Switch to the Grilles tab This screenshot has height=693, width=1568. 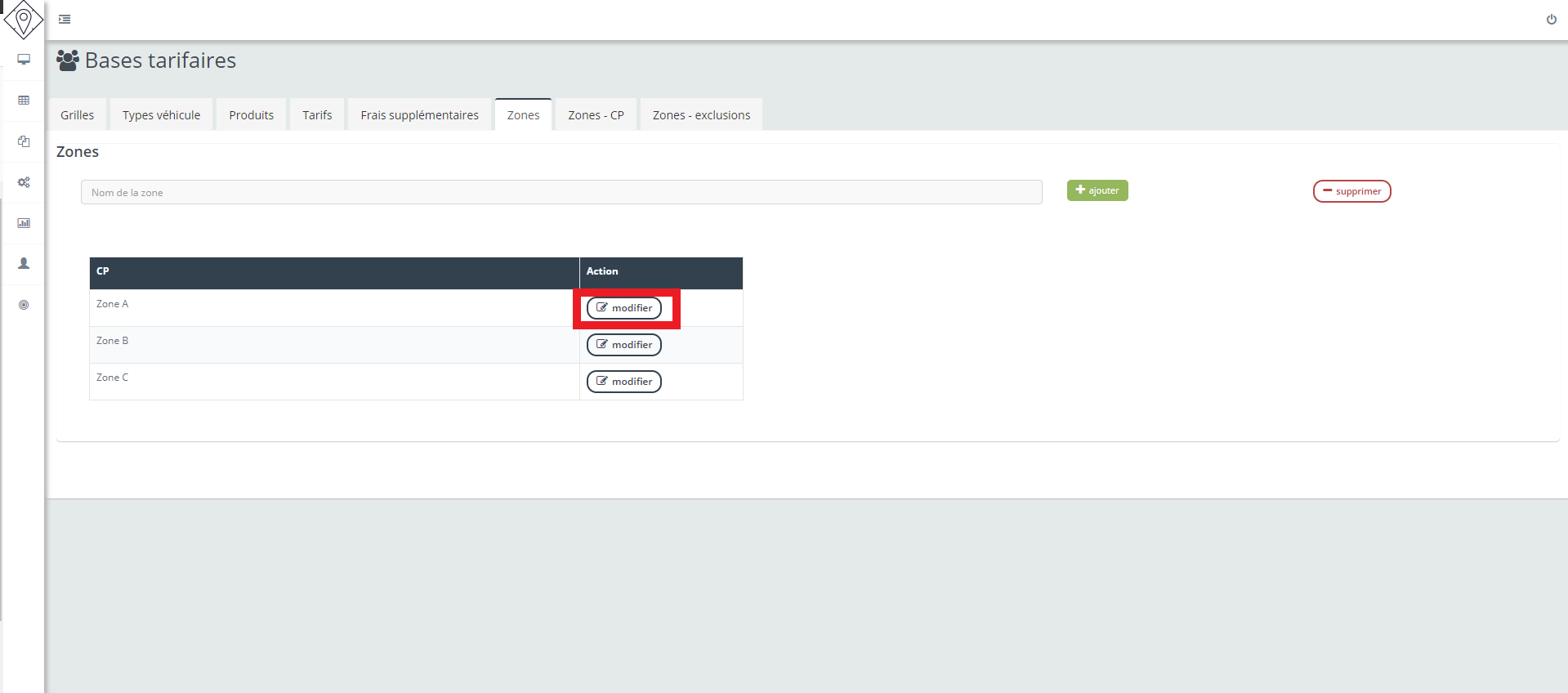click(x=77, y=114)
